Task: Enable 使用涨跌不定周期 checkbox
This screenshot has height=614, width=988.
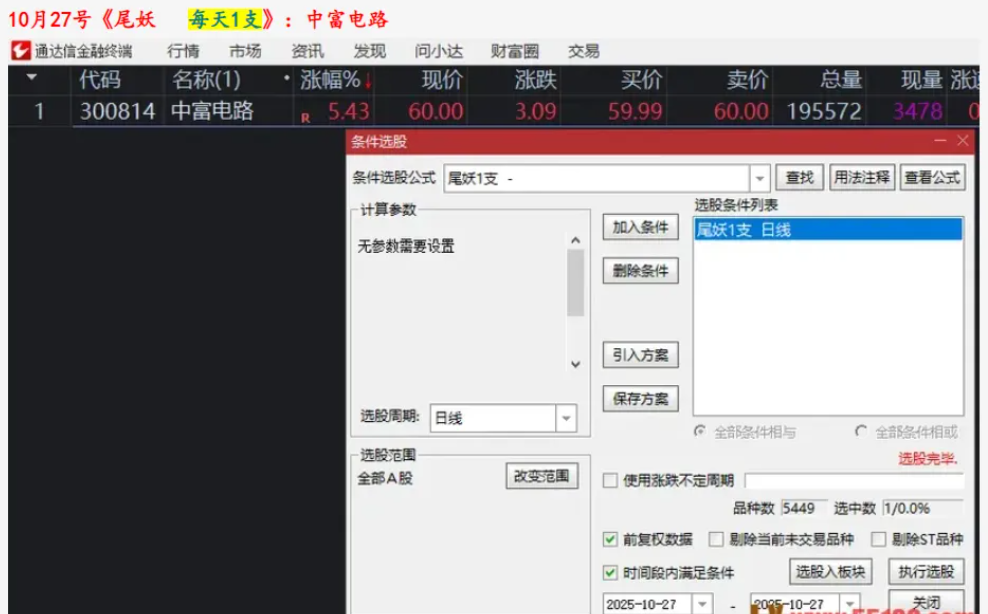Action: click(x=610, y=481)
